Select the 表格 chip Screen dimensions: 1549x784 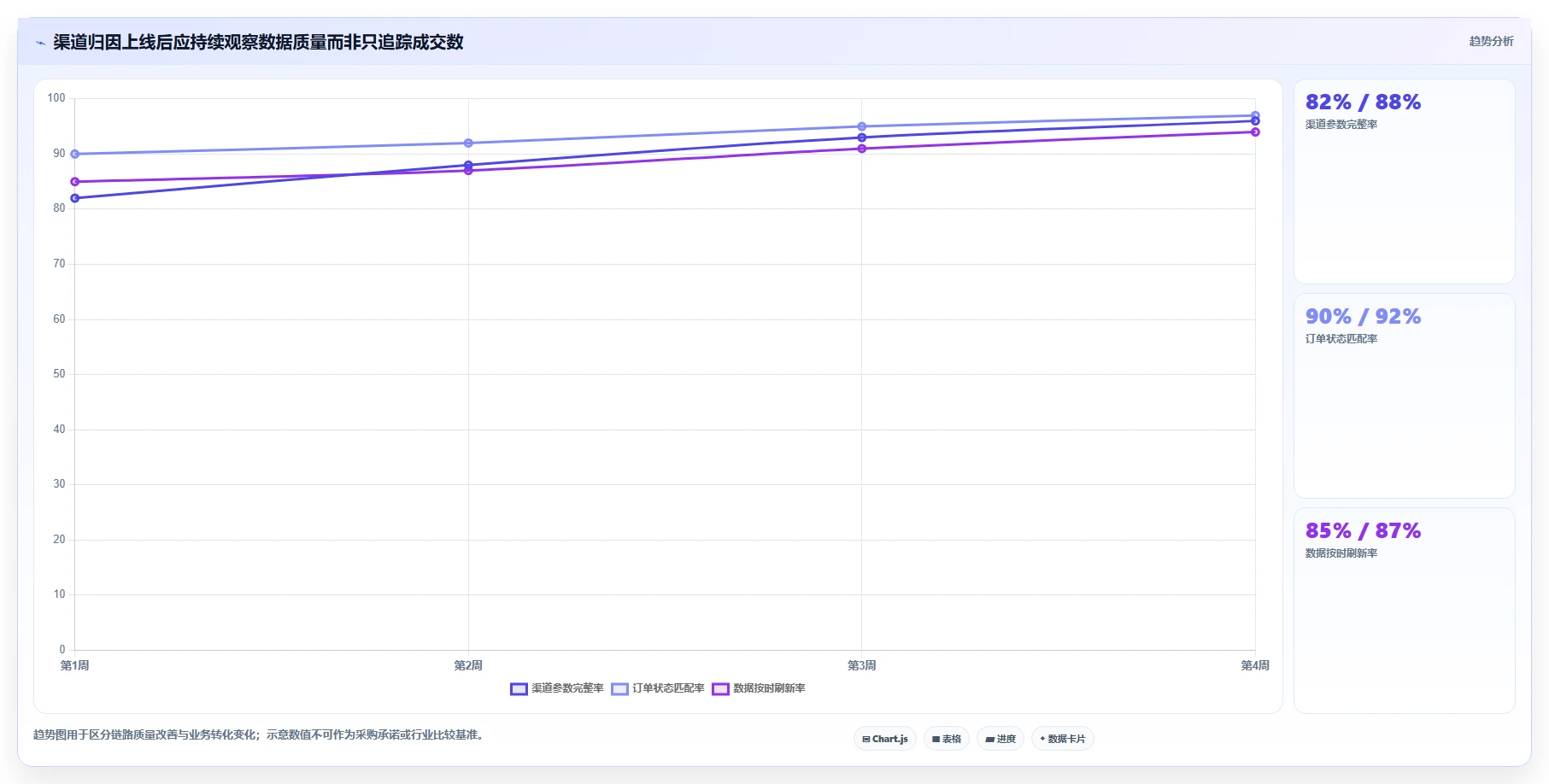947,739
